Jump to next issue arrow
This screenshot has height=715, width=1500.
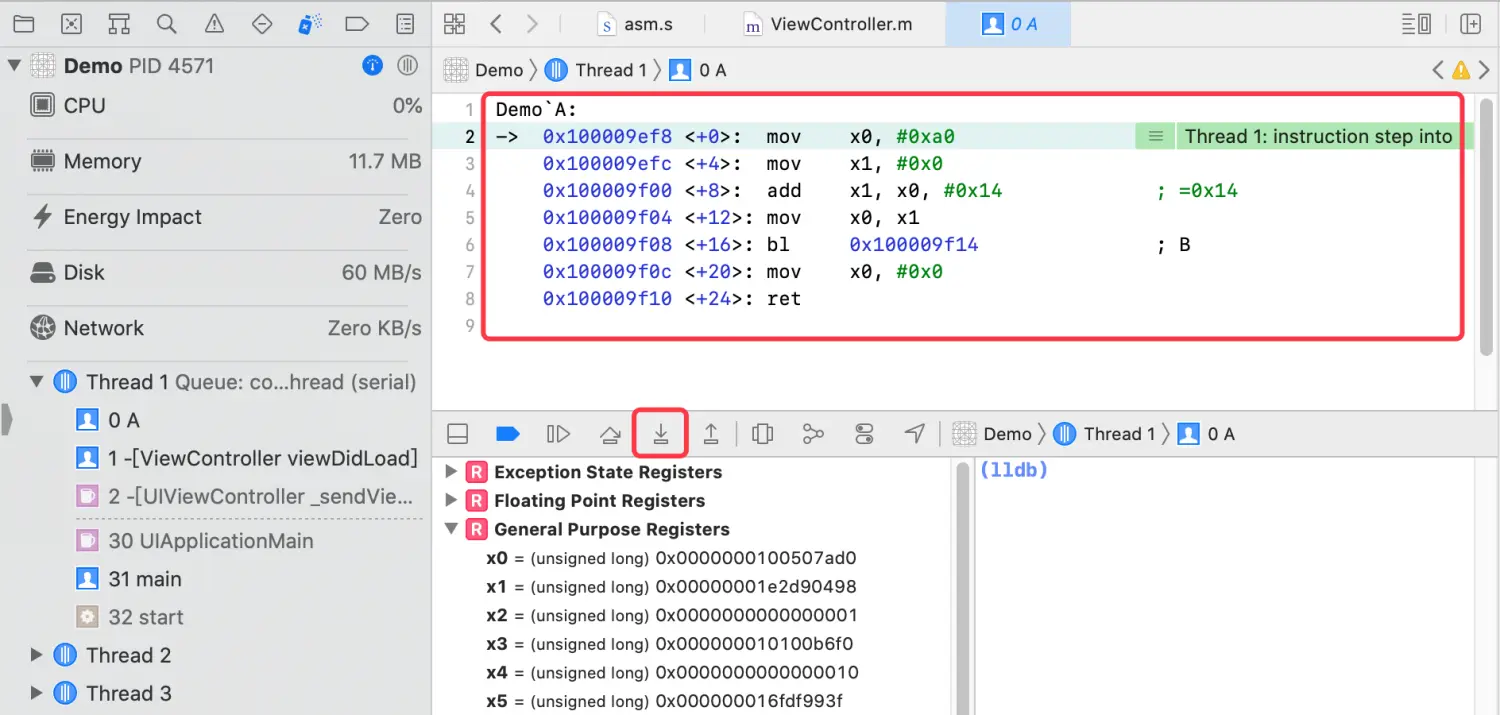(x=1484, y=70)
